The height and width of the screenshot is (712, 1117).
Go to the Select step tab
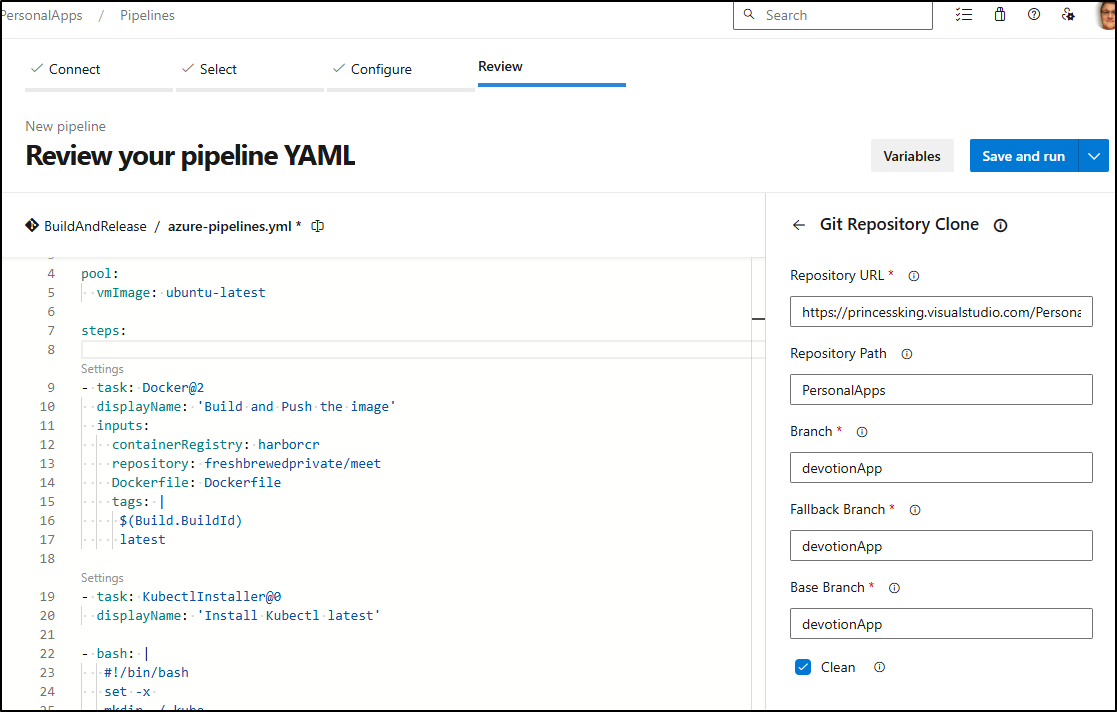click(249, 69)
